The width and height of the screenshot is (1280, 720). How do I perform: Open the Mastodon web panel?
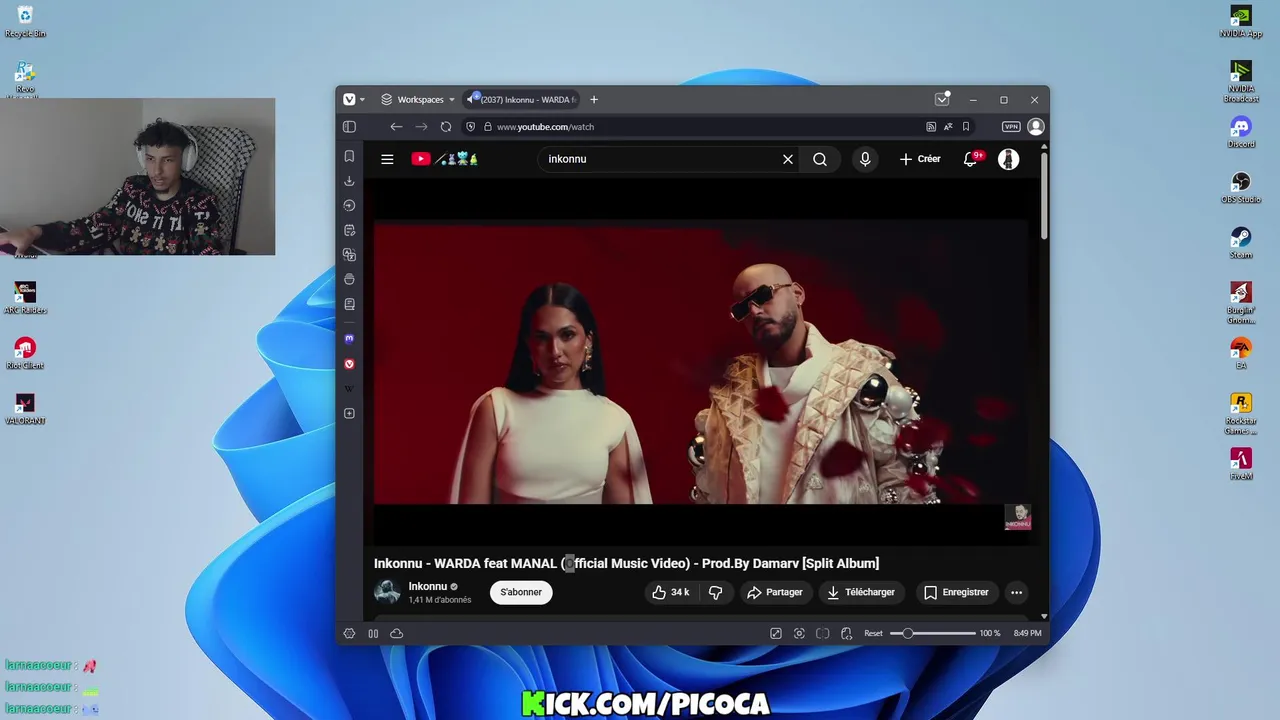[349, 339]
